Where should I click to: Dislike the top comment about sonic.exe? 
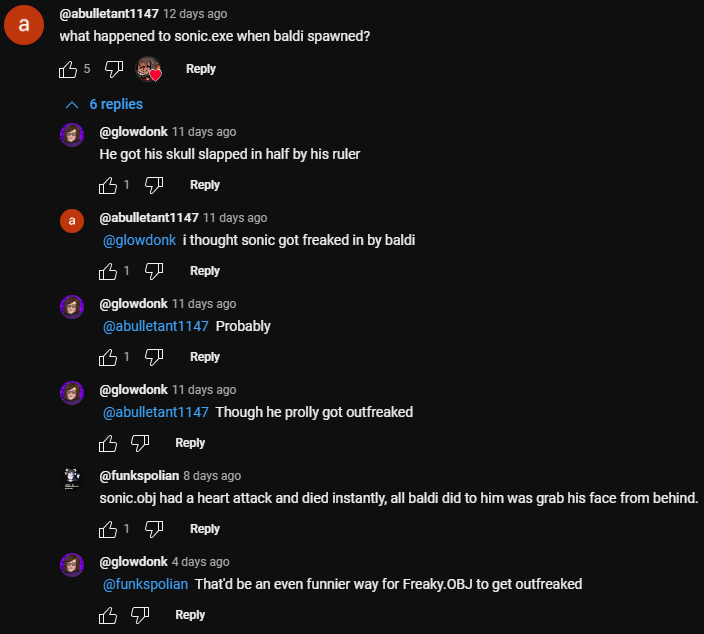tap(114, 69)
